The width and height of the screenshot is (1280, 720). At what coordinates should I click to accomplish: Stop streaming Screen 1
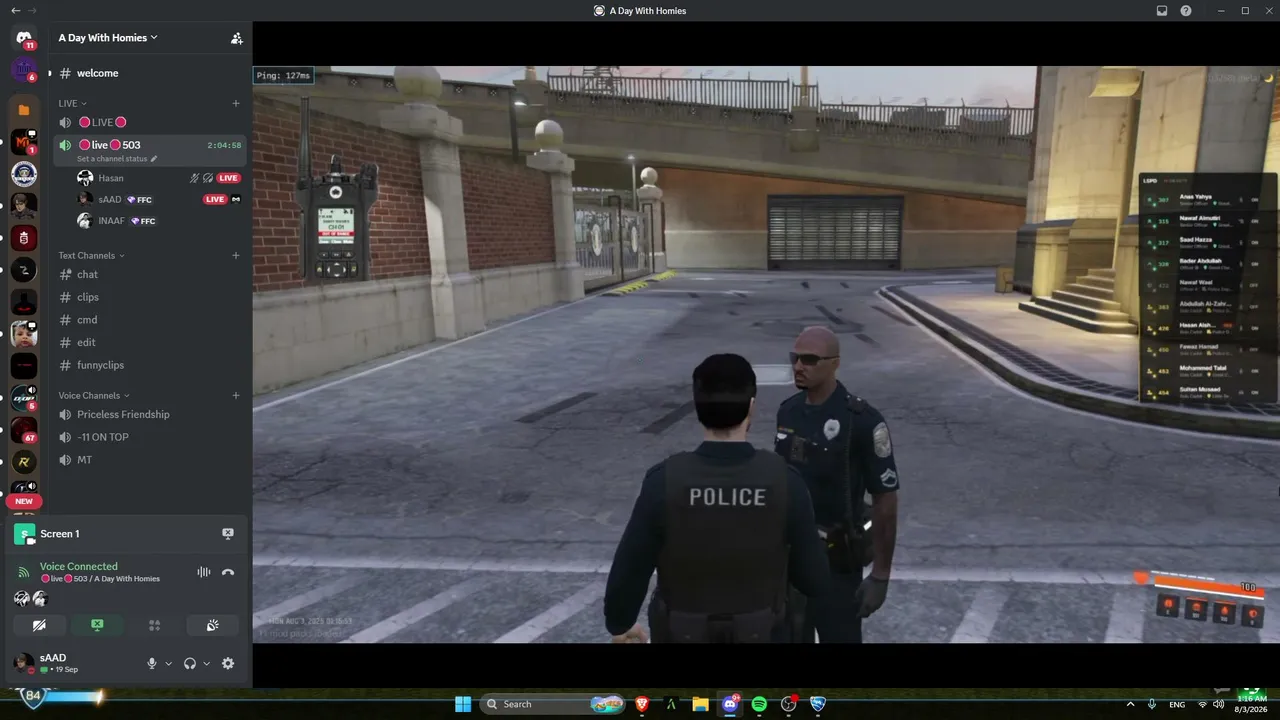coord(228,534)
